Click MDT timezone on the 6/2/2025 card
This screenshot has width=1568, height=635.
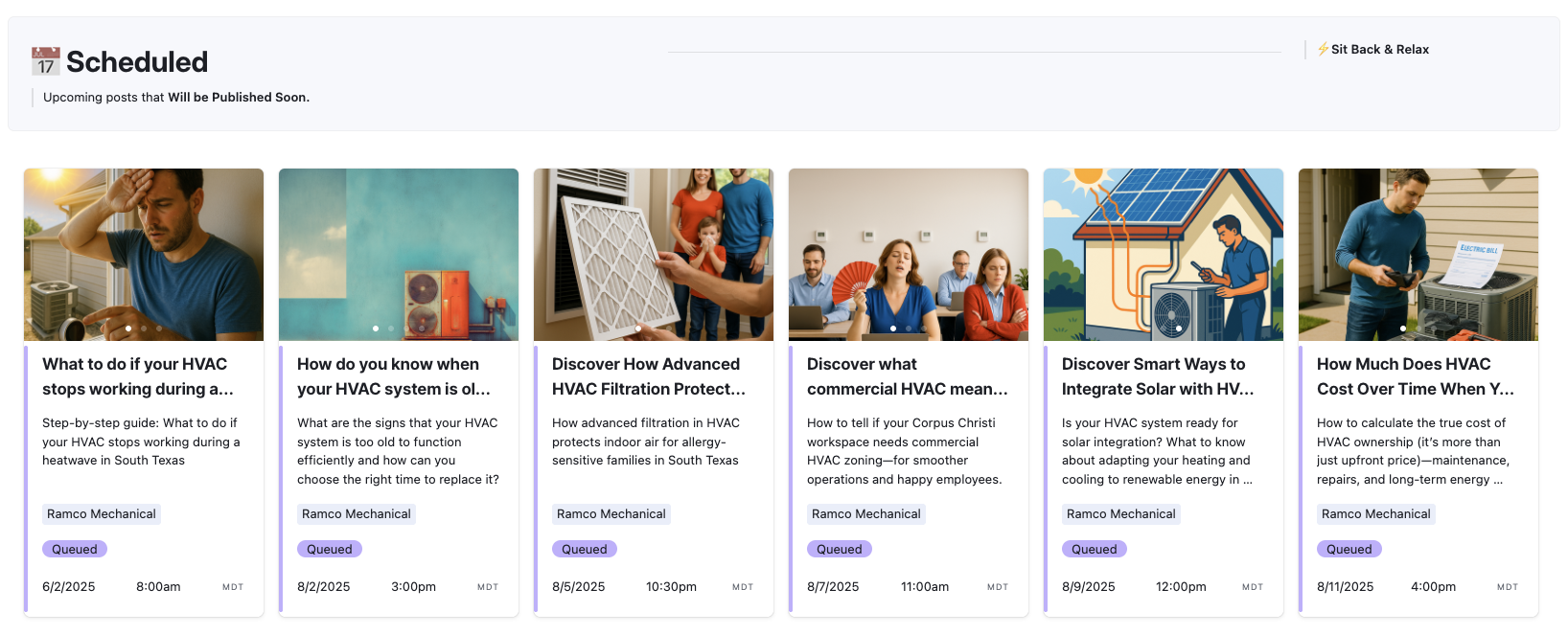coord(233,587)
